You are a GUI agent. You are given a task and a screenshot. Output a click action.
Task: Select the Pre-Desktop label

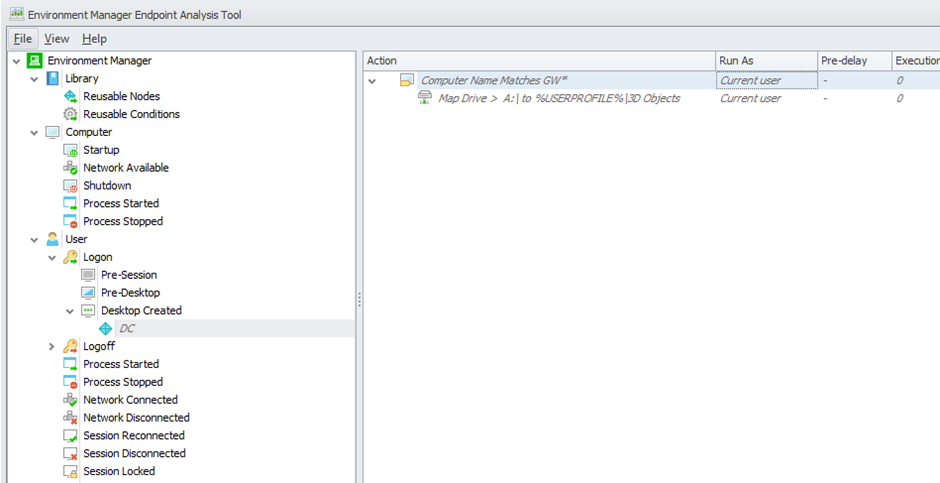131,292
